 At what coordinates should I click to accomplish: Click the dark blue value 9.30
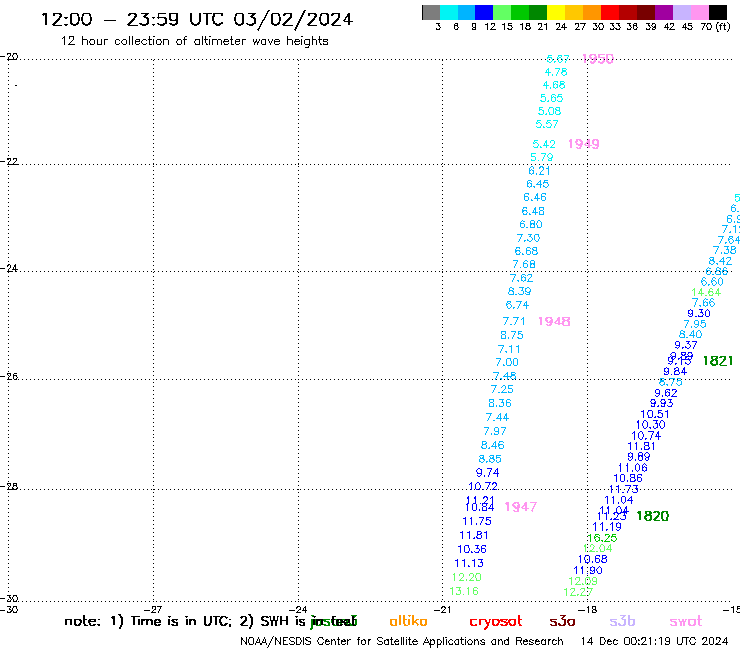click(x=699, y=313)
